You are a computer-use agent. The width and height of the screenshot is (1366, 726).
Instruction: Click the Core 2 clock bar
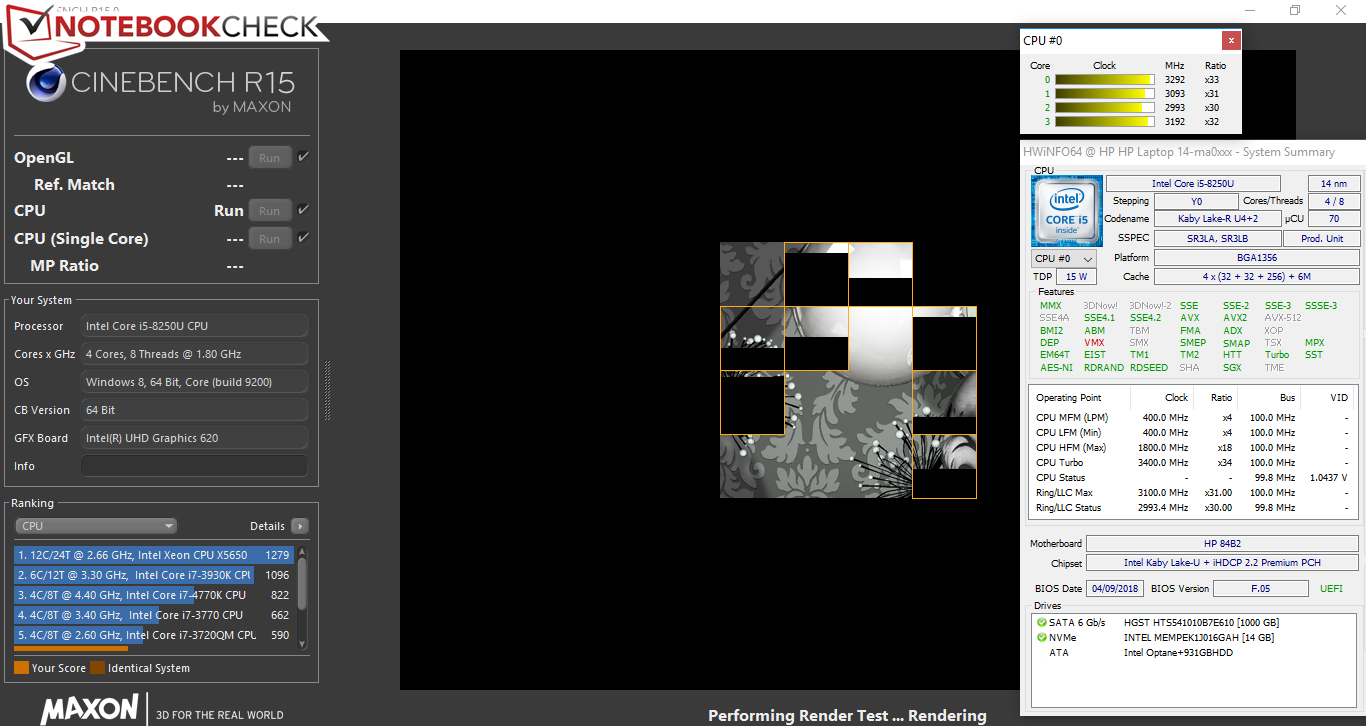click(1105, 108)
